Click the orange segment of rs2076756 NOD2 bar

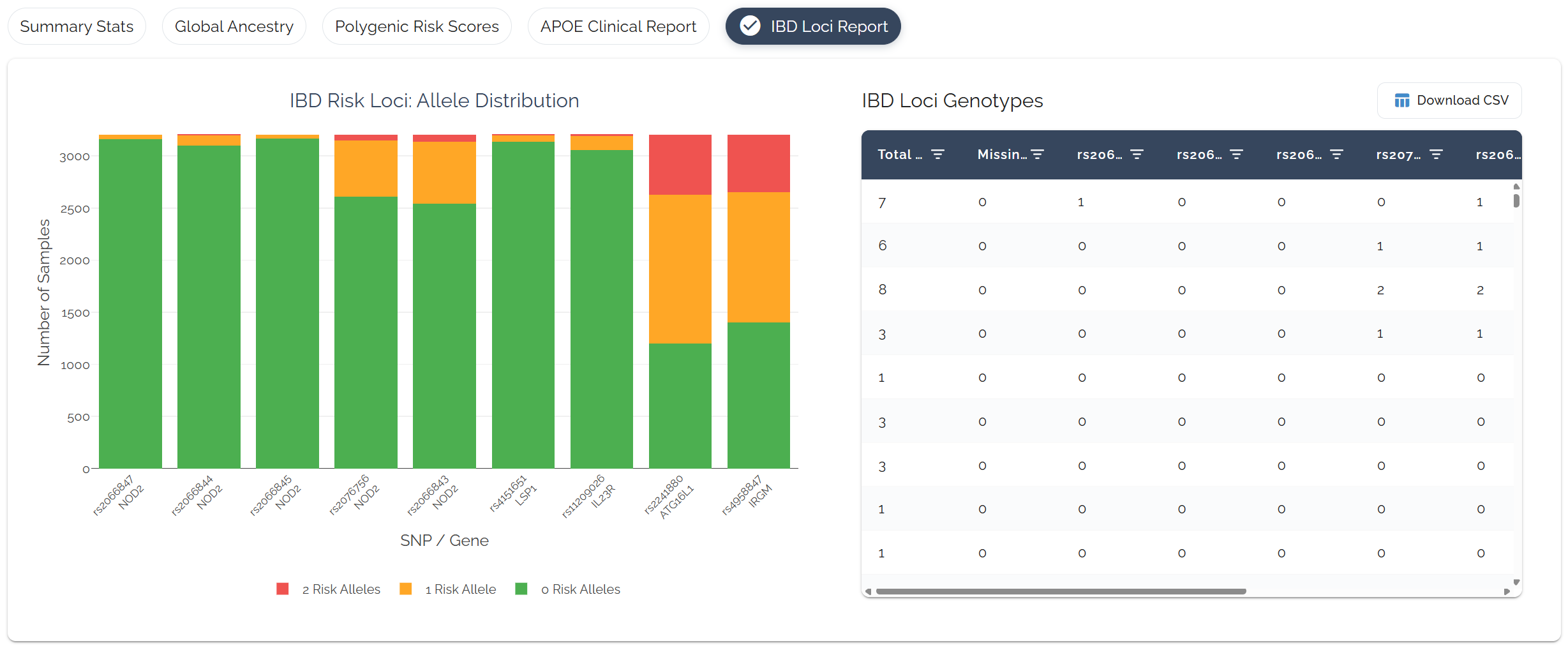pyautogui.click(x=366, y=169)
